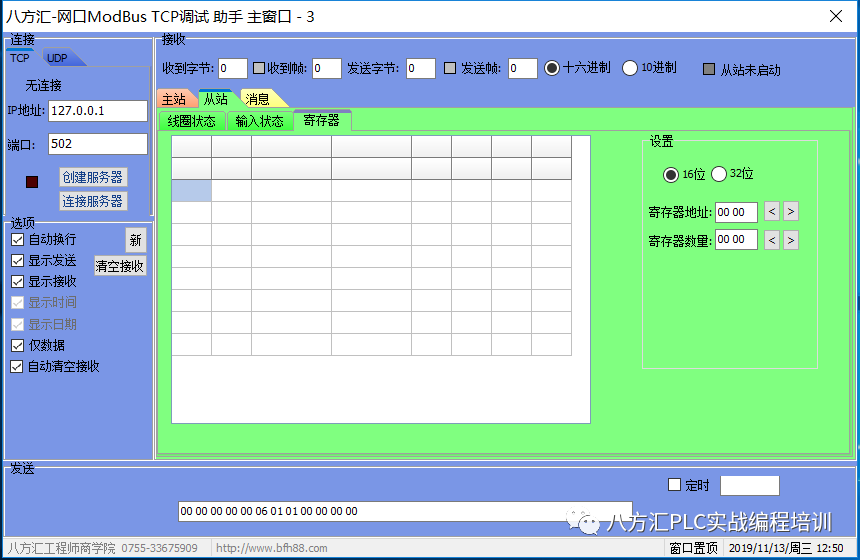Select 10进制 decimal display mode
Screen dimensions: 860x560
[630, 68]
